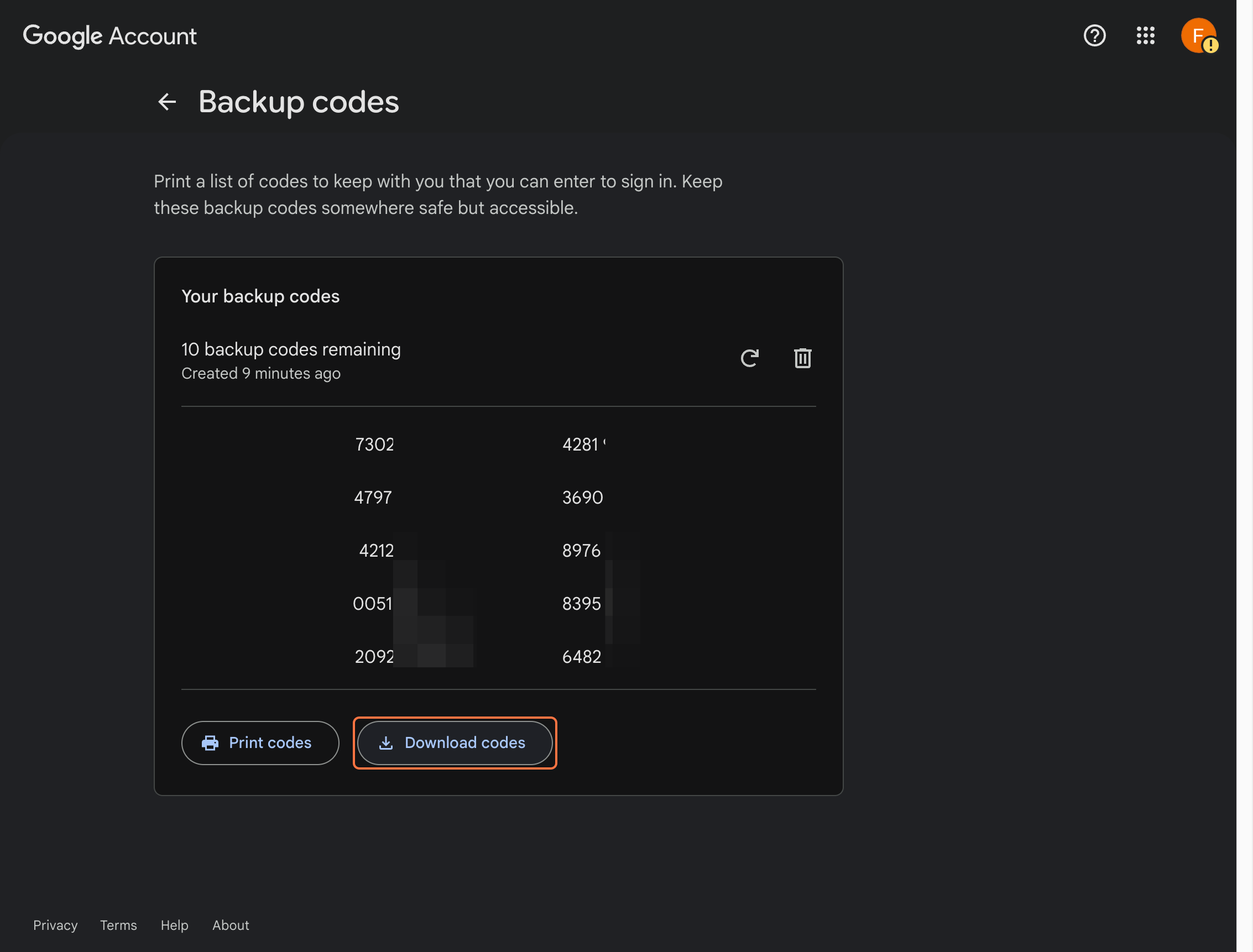Click the Print codes button
1253x952 pixels.
260,743
